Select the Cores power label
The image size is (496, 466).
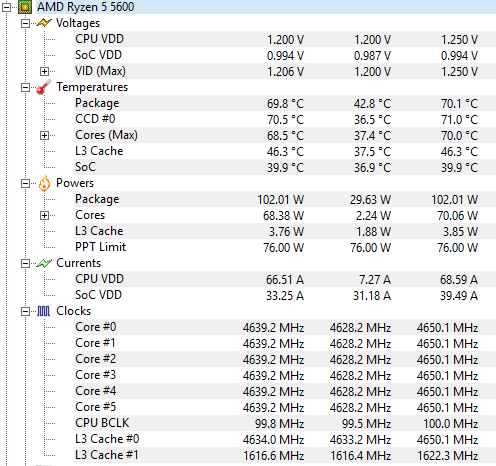[x=90, y=215]
